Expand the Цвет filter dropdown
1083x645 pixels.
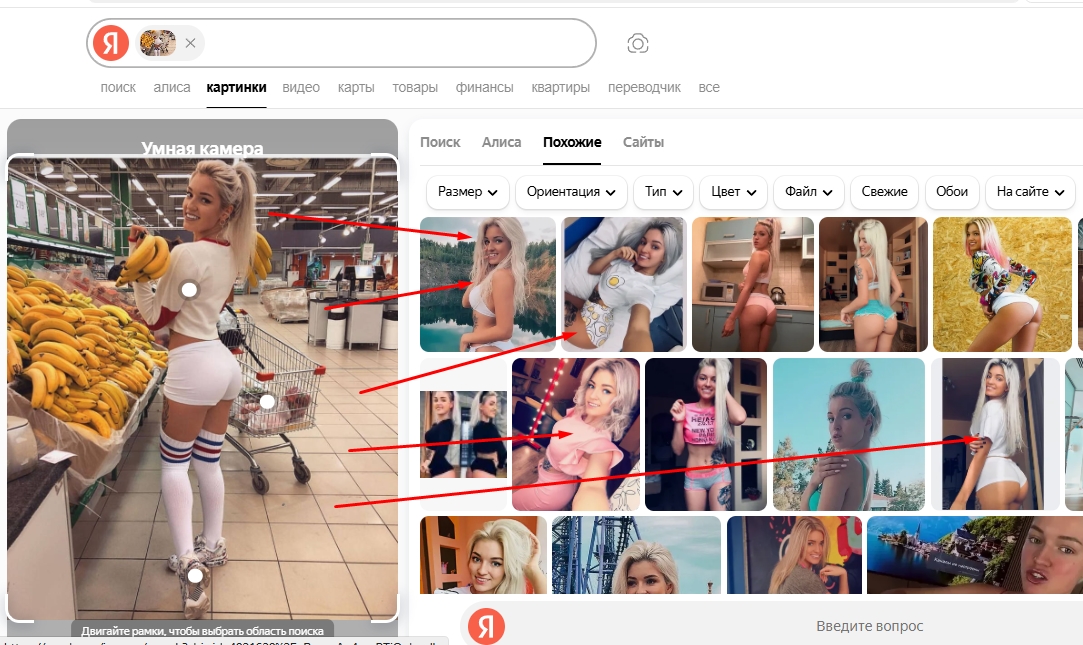click(734, 192)
